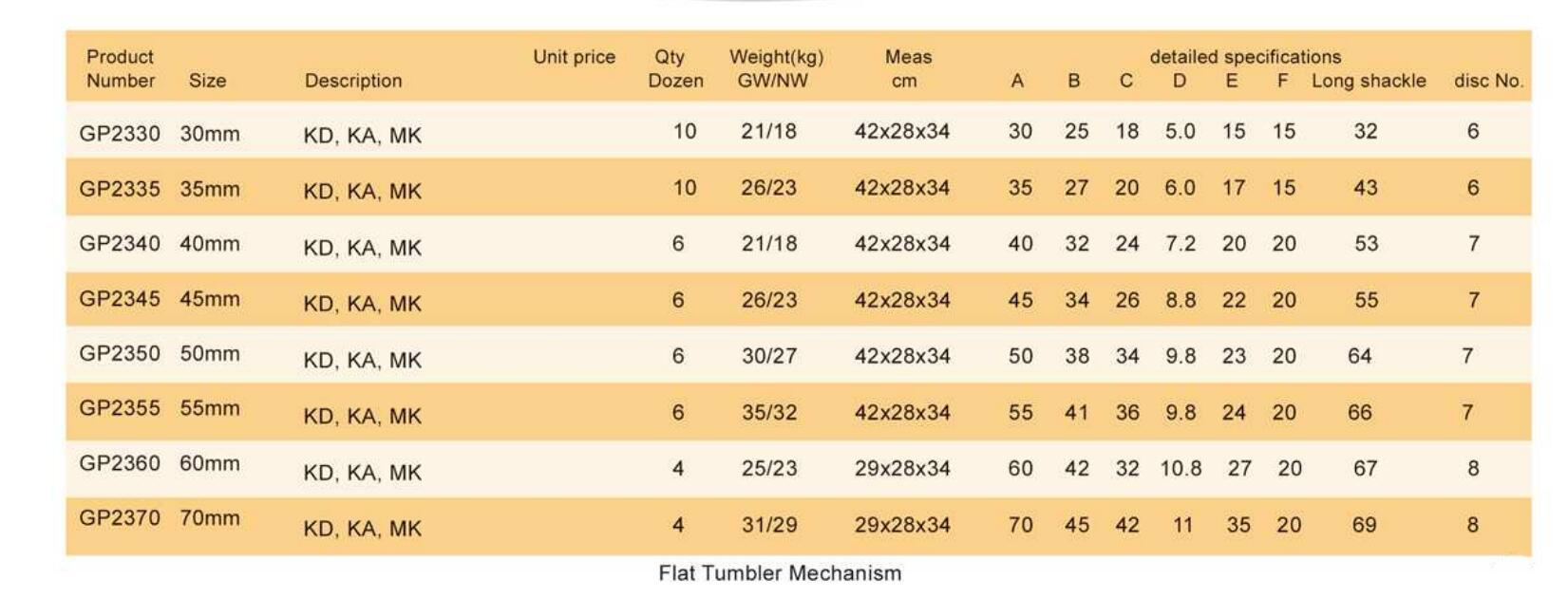
Task: Click product number GP2330
Action: point(120,133)
